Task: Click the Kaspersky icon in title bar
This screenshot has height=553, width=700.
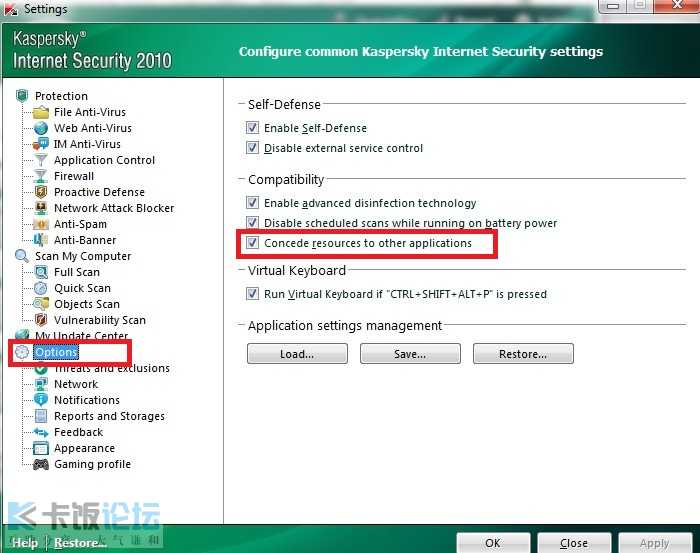Action: click(11, 9)
